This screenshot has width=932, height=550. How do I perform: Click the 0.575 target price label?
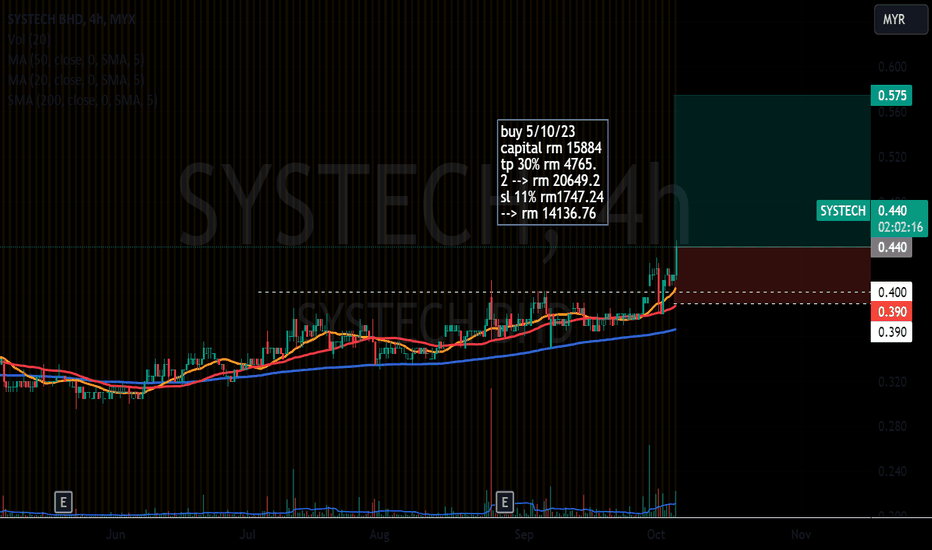pyautogui.click(x=892, y=96)
